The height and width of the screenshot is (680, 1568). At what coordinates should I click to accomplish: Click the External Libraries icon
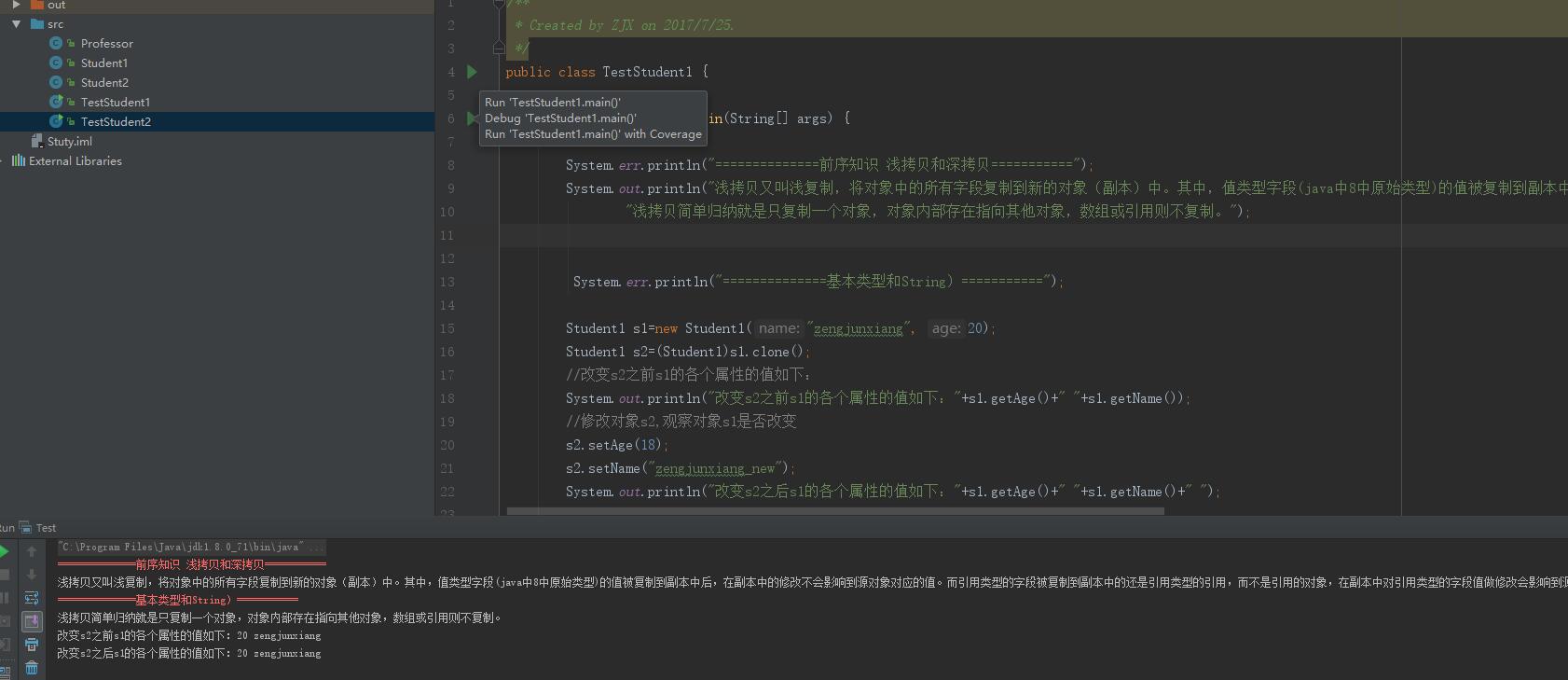pos(19,160)
